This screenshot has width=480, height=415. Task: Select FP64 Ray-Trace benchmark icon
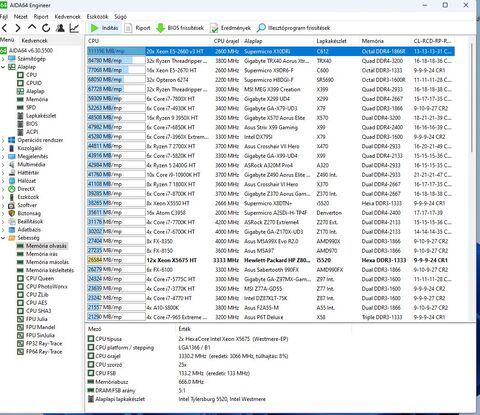point(20,352)
